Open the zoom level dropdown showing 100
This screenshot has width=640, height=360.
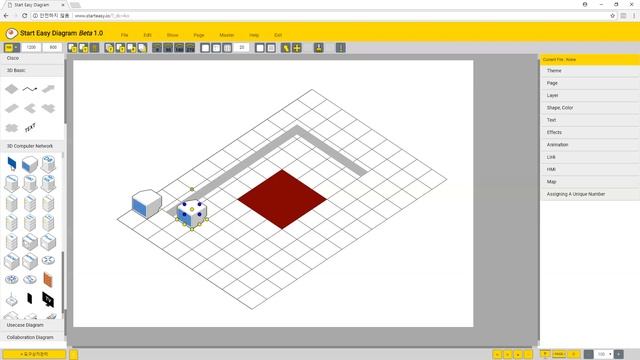604,354
